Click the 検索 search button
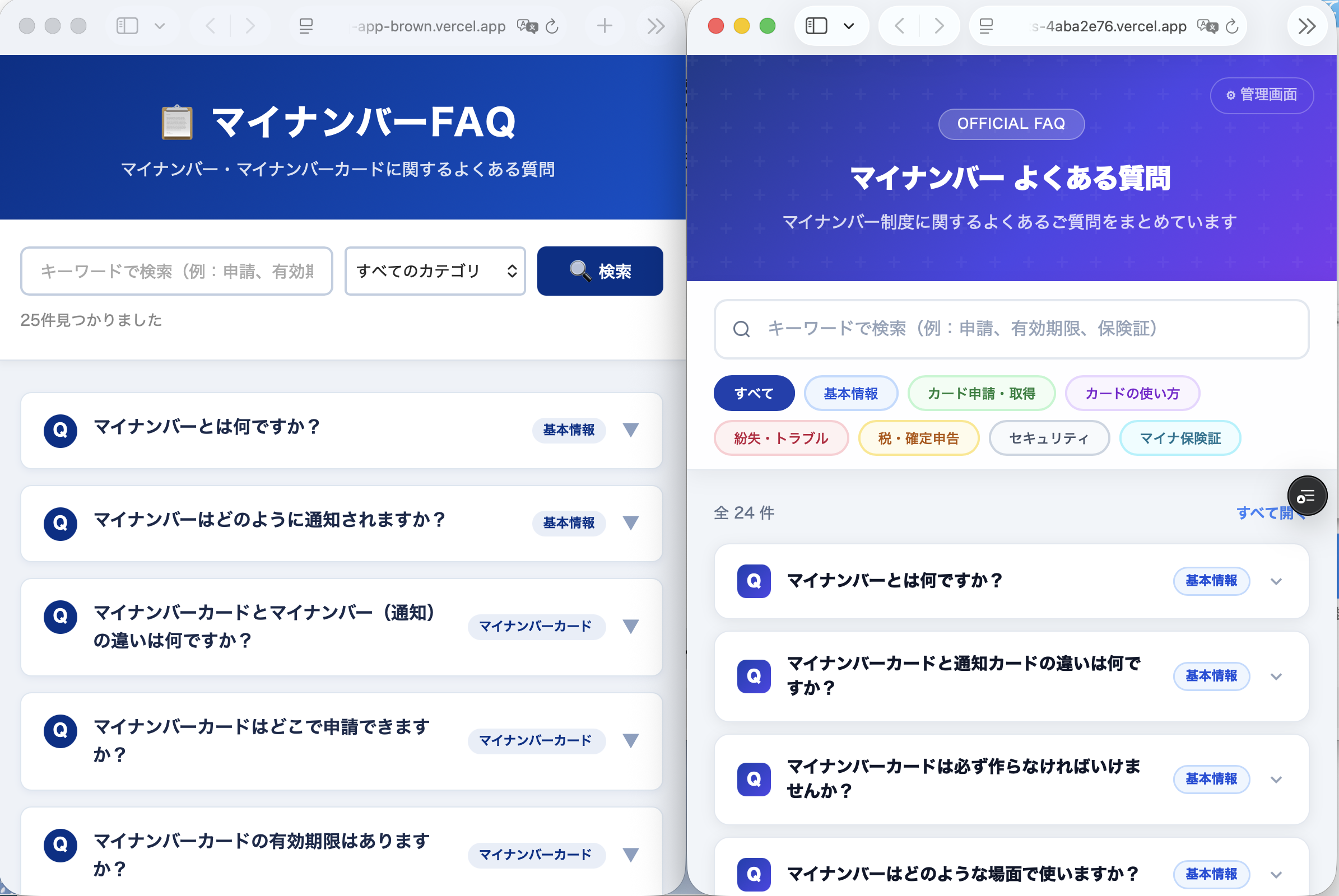Screen dimensions: 1339x896 coord(599,272)
